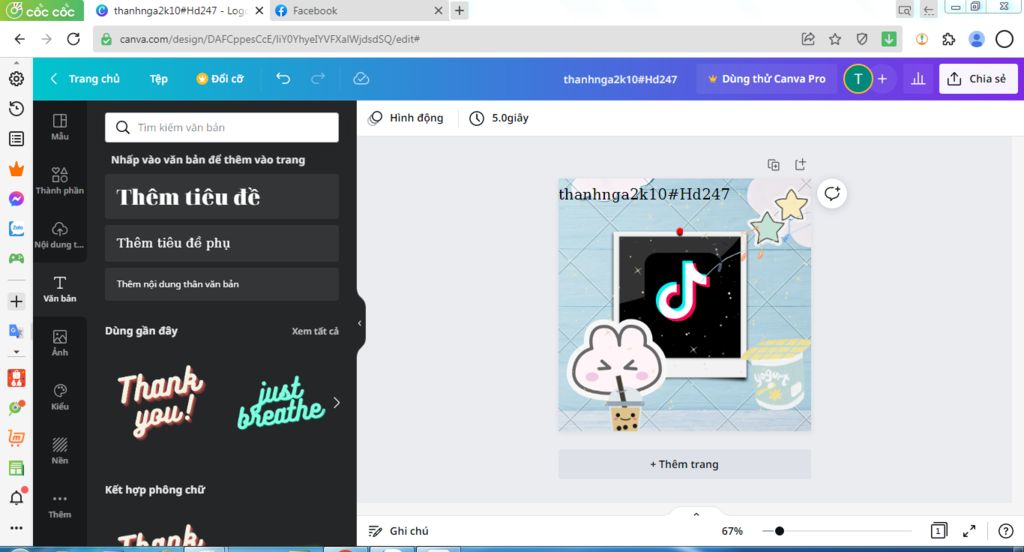This screenshot has width=1024, height=552.
Task: Open a new browser tab
Action: point(460,10)
